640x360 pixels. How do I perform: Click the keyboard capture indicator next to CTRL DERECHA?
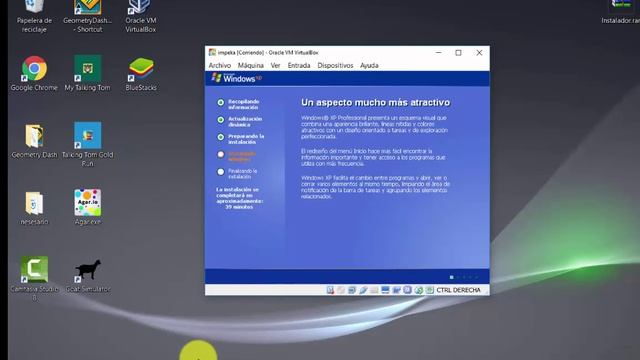pos(429,290)
